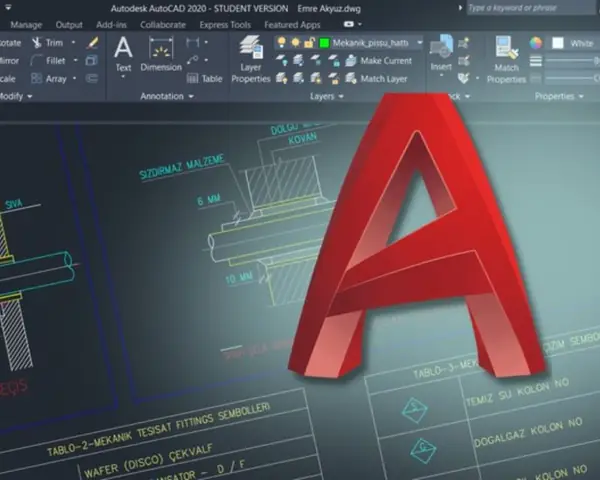Switch to the Collaborate tab
Screen dimensions: 600x480
point(163,25)
